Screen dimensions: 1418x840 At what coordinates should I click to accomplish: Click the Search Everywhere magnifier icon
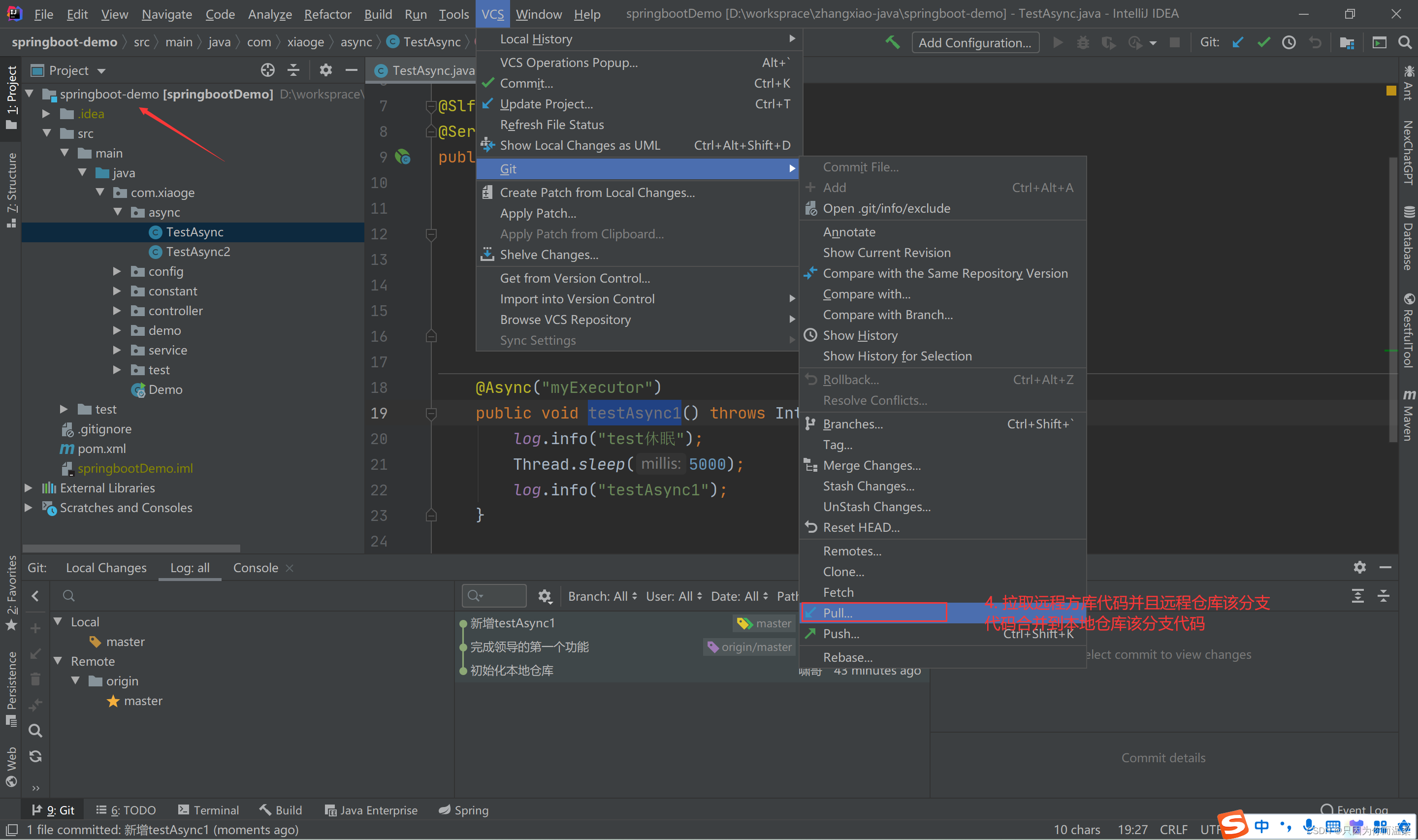click(x=1404, y=42)
